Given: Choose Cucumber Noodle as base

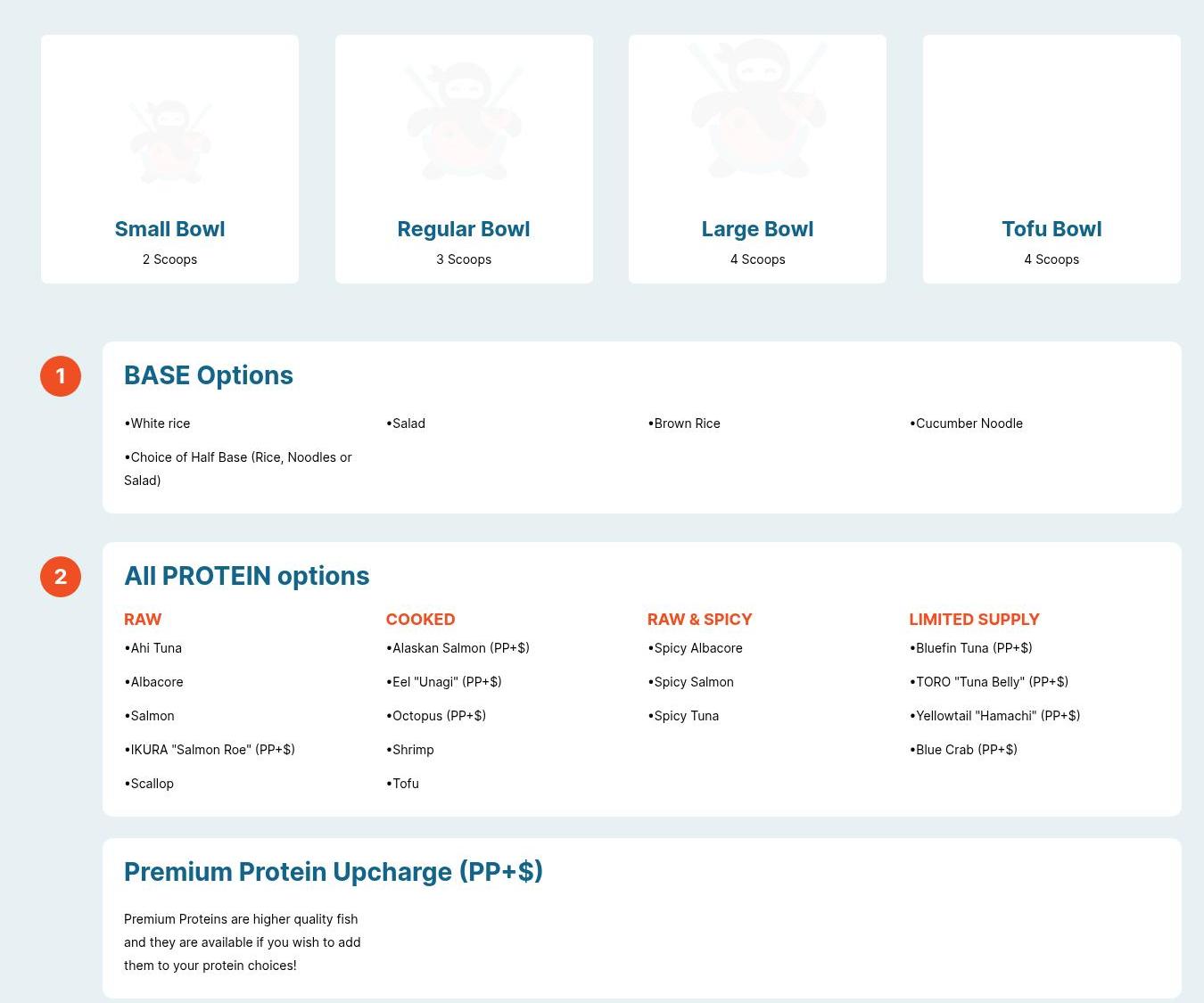Looking at the screenshot, I should point(967,423).
